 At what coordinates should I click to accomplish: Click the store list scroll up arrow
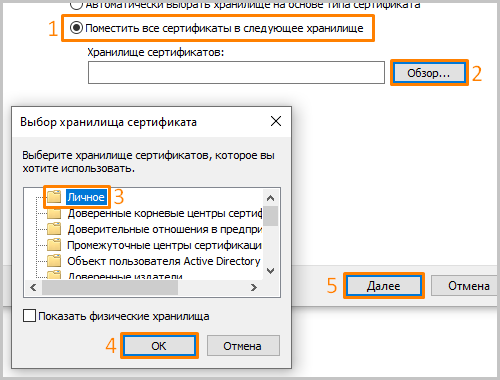point(270,198)
